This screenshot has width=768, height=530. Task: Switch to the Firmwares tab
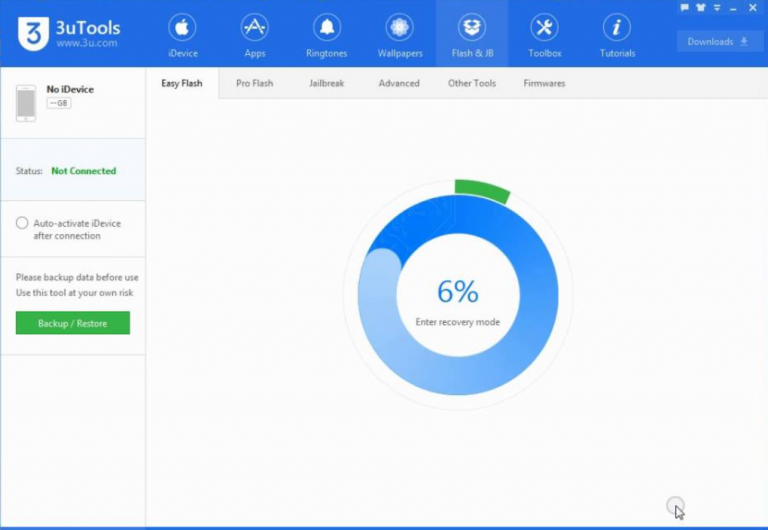point(544,83)
